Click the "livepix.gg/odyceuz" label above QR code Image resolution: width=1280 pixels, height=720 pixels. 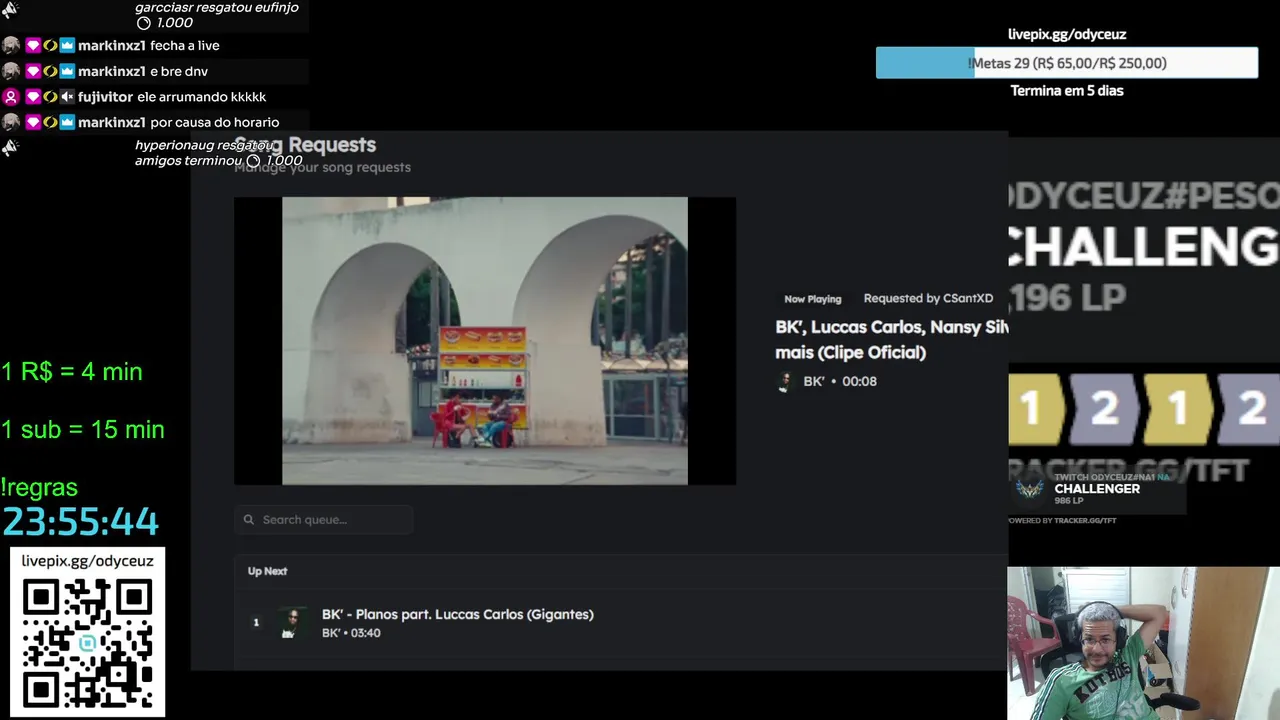click(x=88, y=561)
